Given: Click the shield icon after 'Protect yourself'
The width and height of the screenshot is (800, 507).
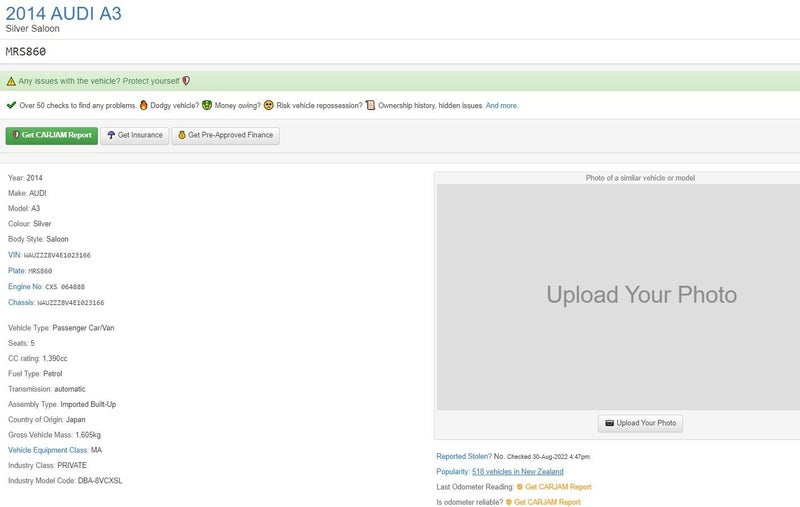Looking at the screenshot, I should [186, 81].
